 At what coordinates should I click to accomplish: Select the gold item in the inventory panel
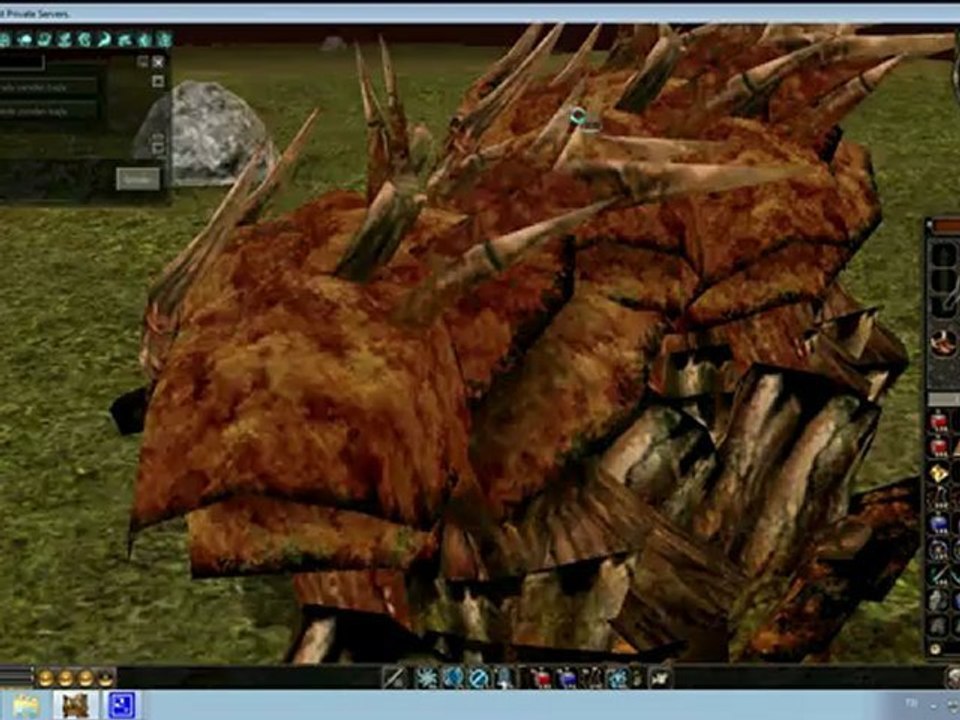pyautogui.click(x=939, y=473)
